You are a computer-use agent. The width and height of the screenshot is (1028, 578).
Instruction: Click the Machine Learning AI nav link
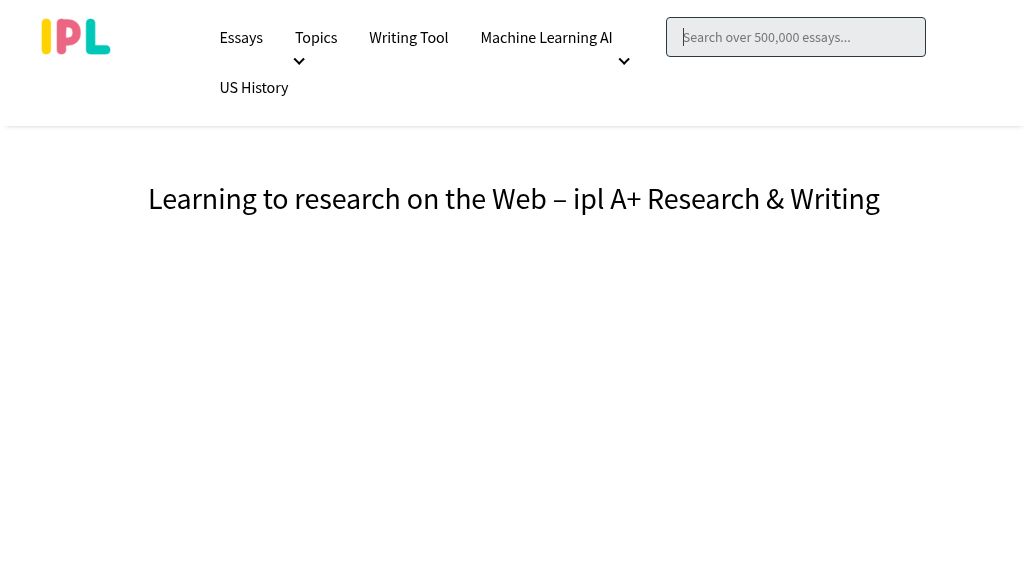(546, 37)
